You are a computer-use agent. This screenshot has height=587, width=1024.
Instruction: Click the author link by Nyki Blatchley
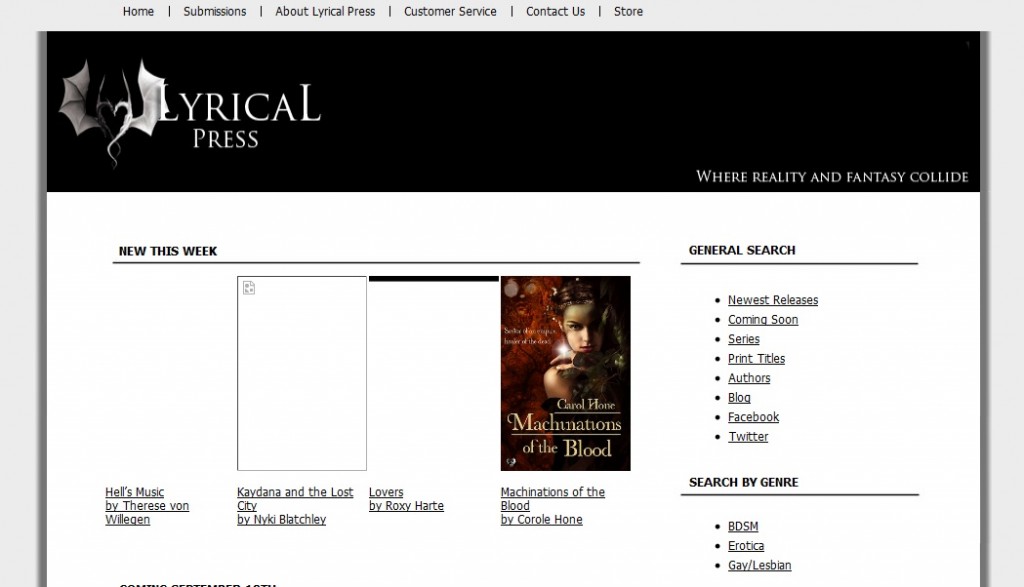[x=281, y=520]
